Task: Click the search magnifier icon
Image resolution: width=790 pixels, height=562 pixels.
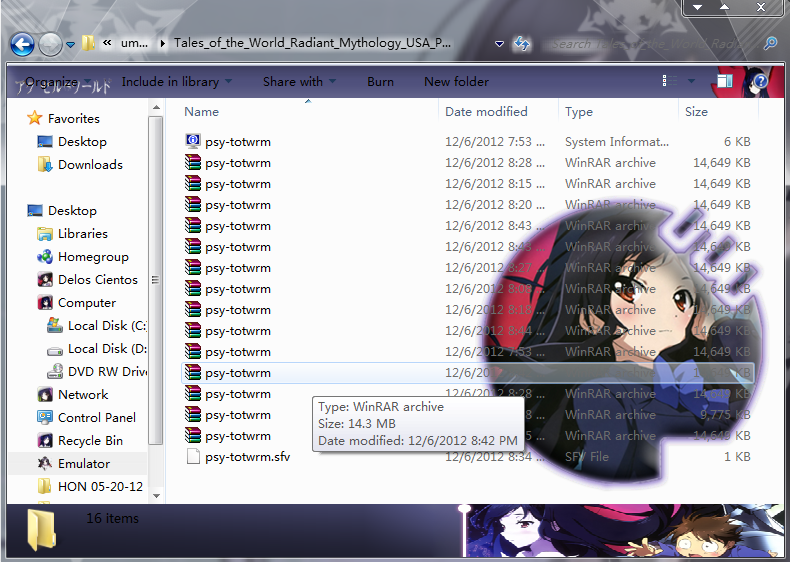Action: coord(770,43)
